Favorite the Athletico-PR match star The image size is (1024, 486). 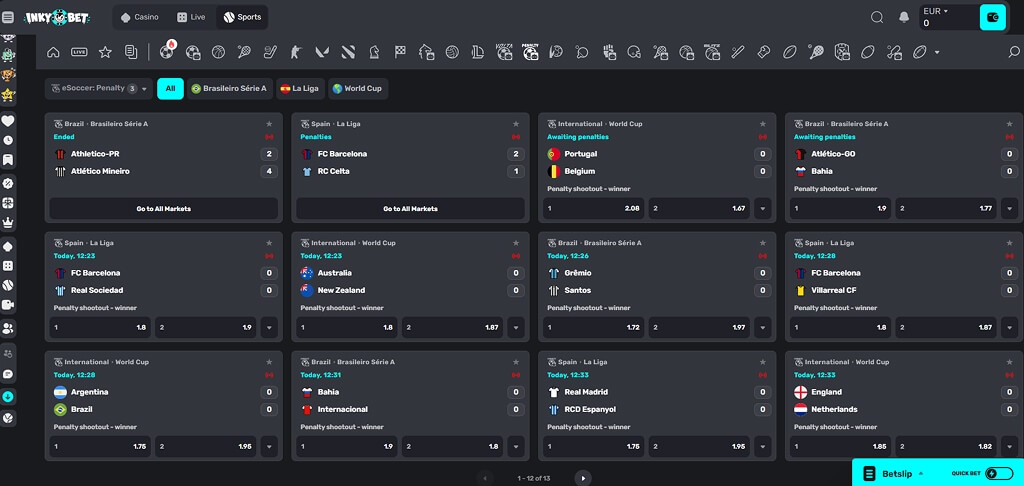pyautogui.click(x=269, y=123)
